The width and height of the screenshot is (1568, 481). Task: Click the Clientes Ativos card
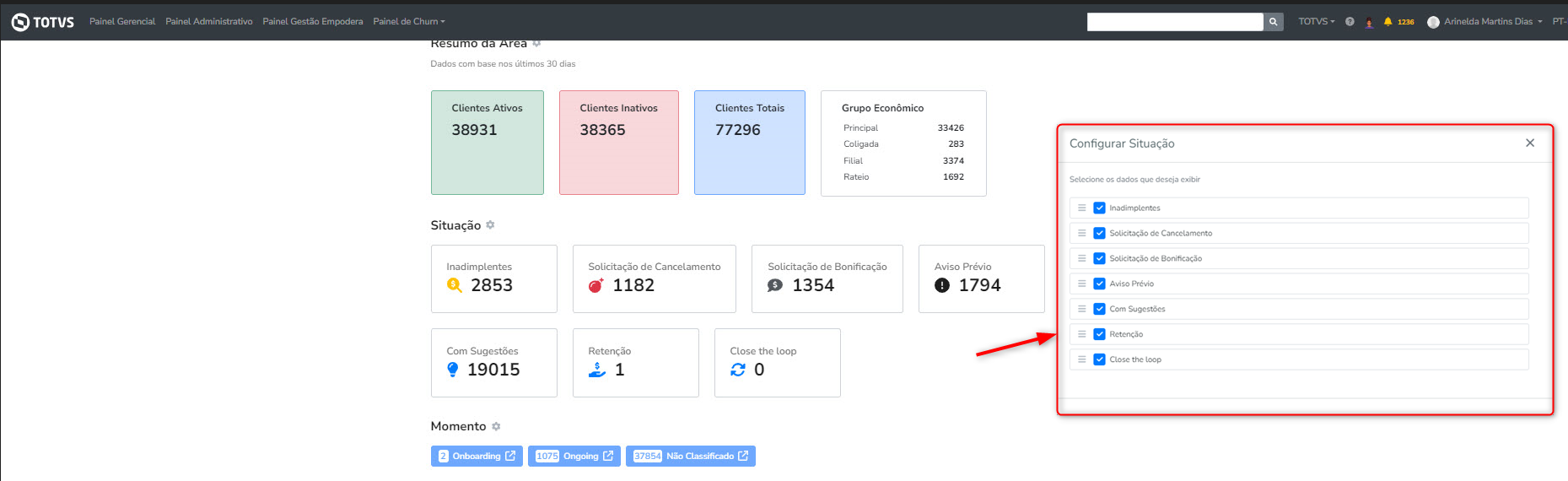click(x=488, y=143)
